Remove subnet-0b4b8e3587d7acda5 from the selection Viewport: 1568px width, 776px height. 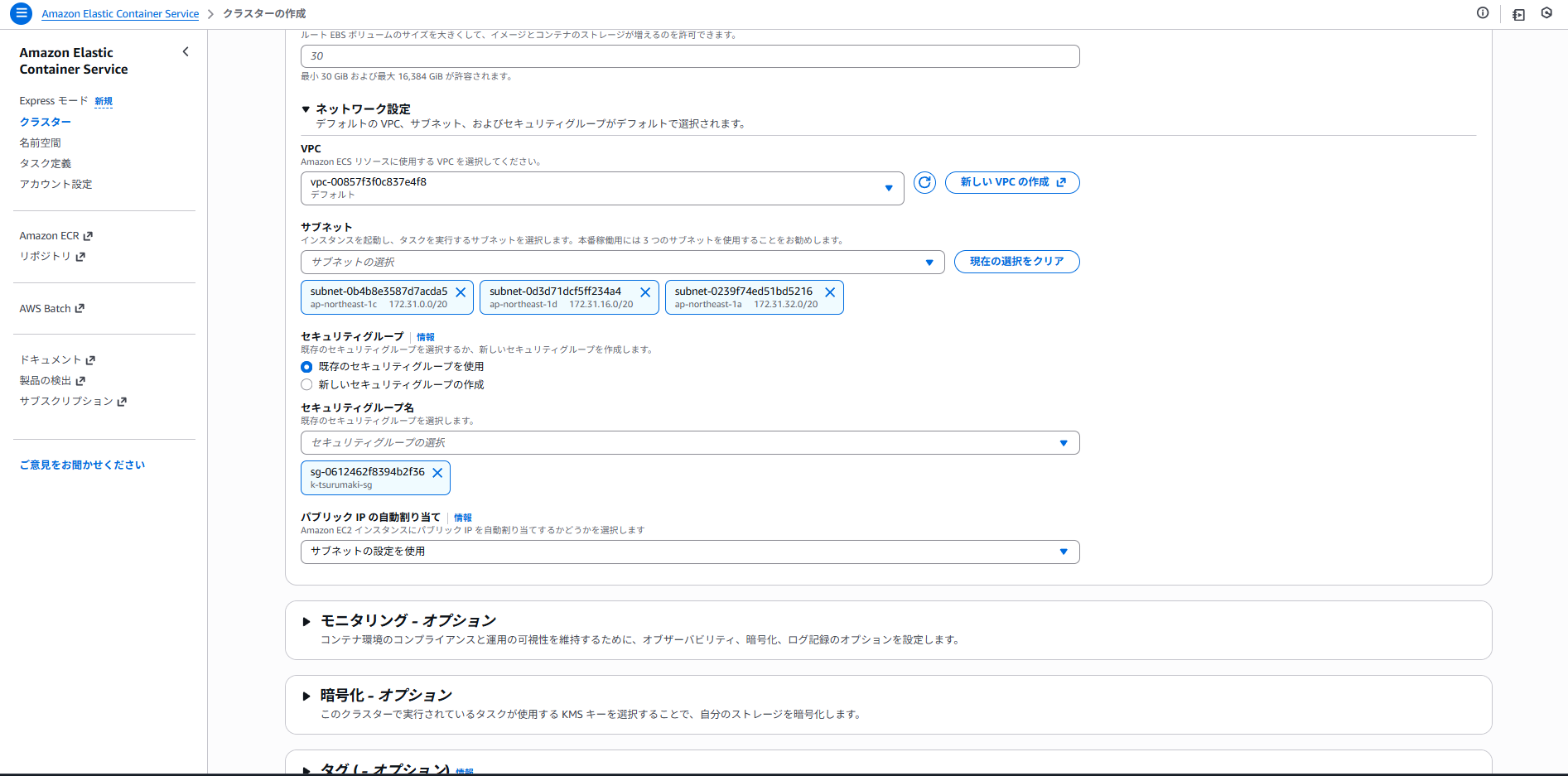click(461, 292)
